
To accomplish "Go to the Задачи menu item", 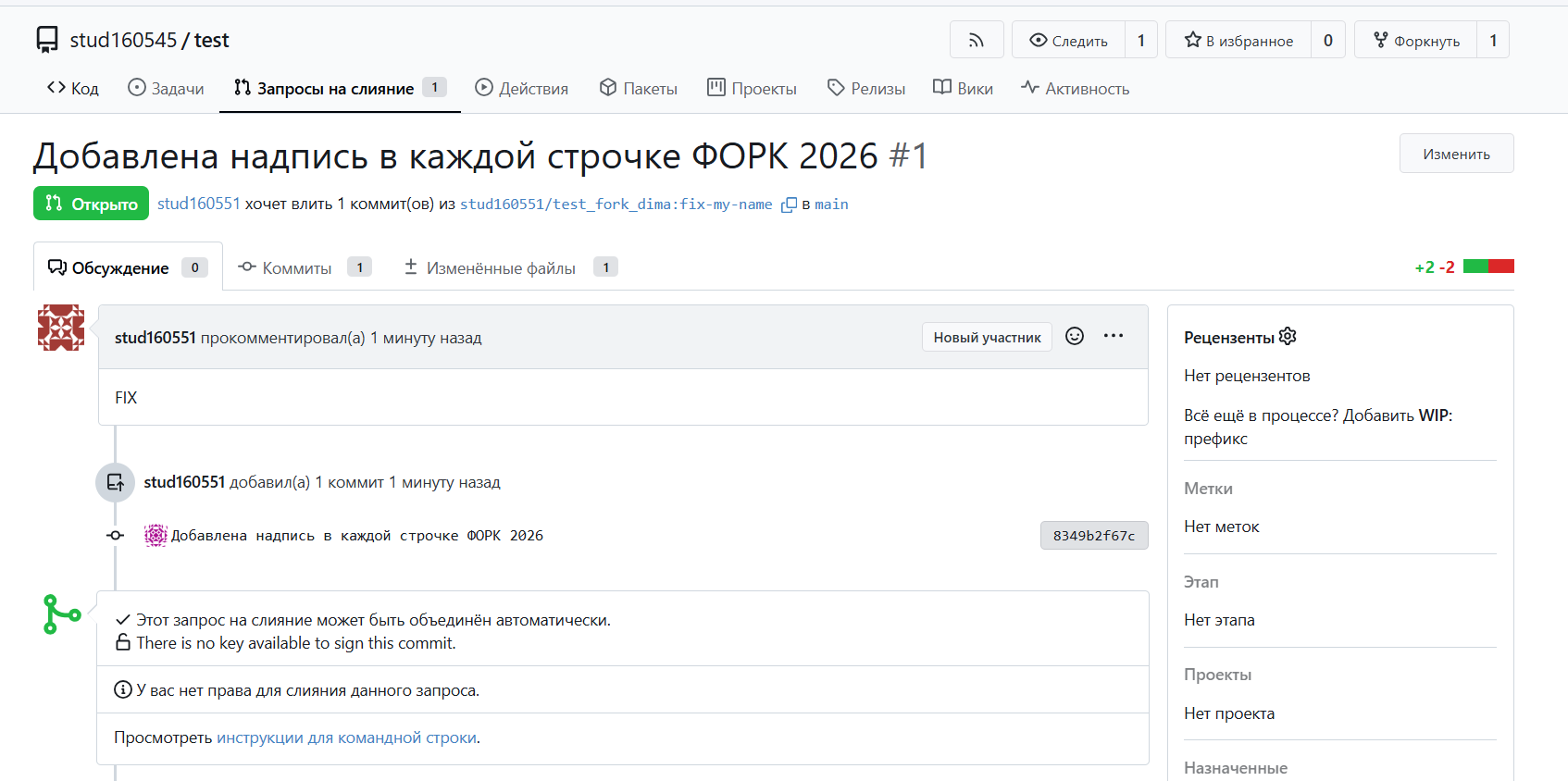I will (x=166, y=89).
